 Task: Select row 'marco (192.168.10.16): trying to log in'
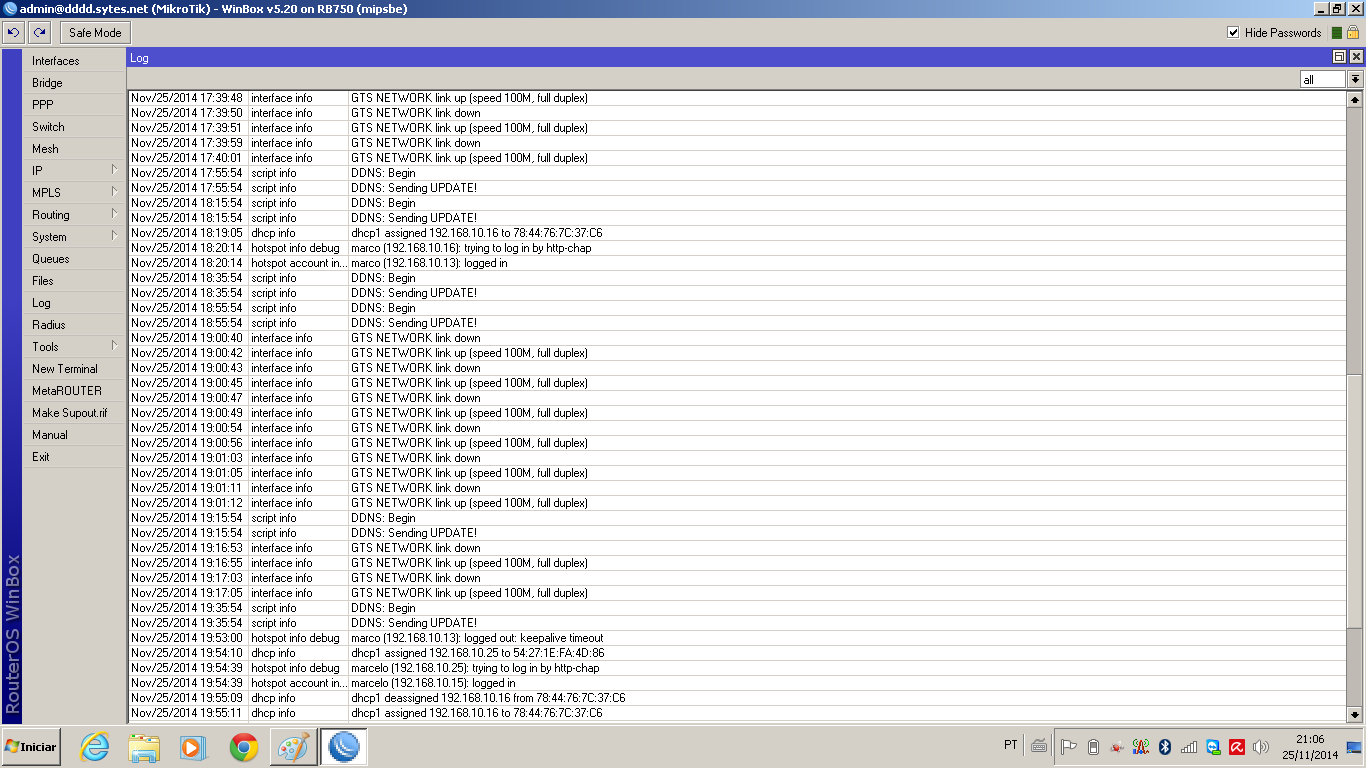click(738, 248)
